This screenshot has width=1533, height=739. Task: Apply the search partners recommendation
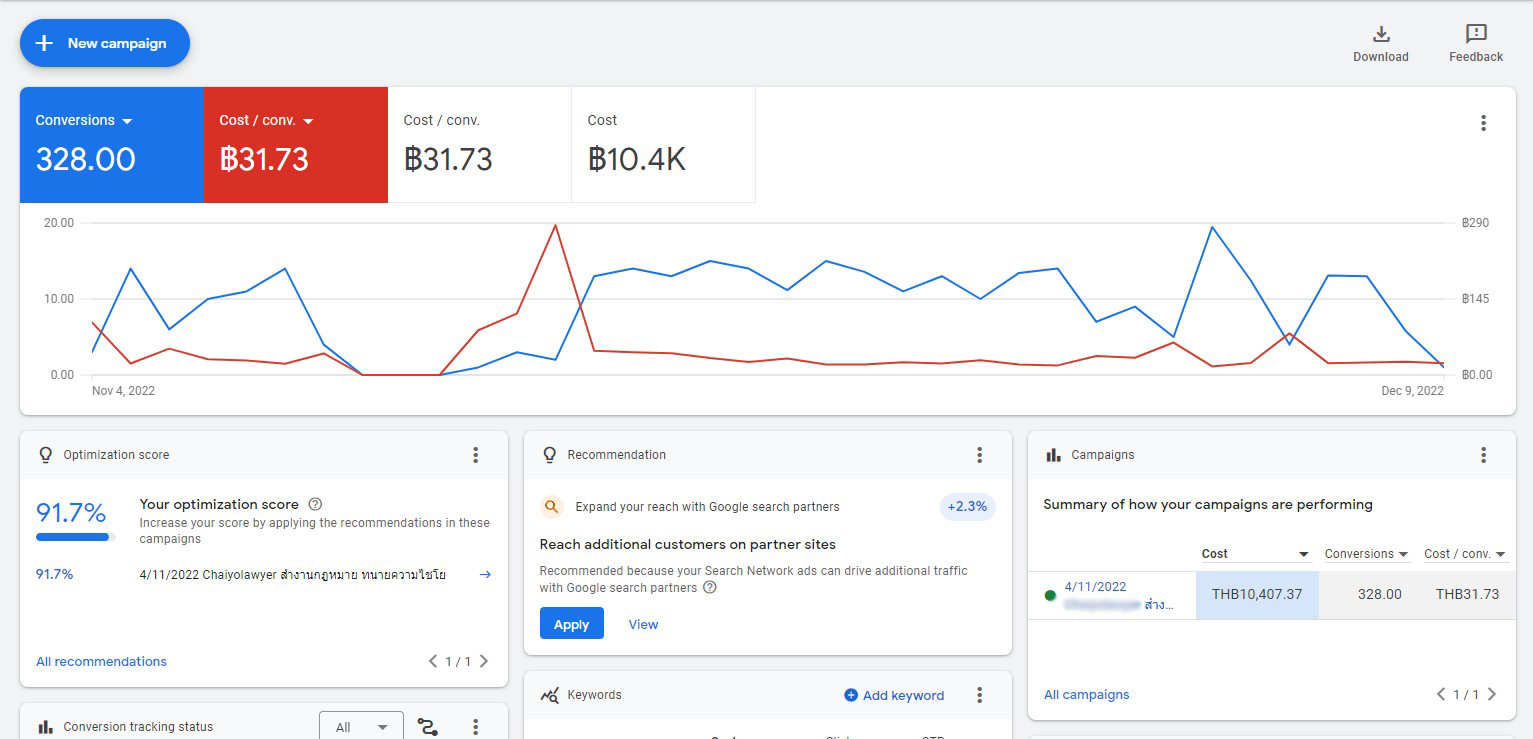click(x=572, y=624)
